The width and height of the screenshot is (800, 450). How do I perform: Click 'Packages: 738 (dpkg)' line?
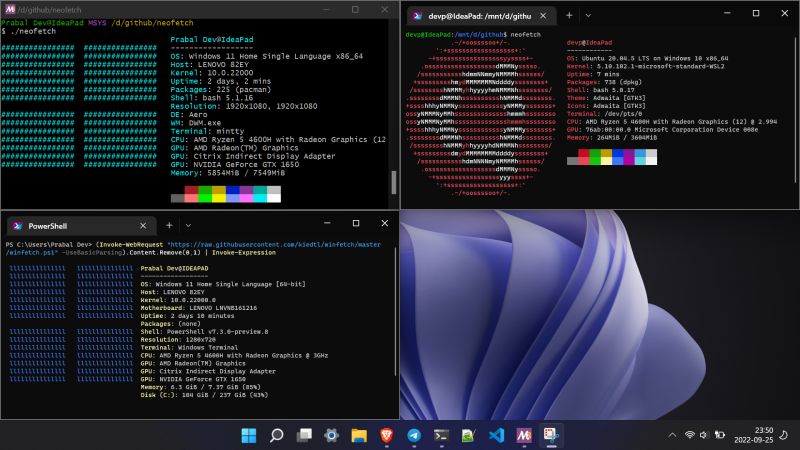pos(604,82)
